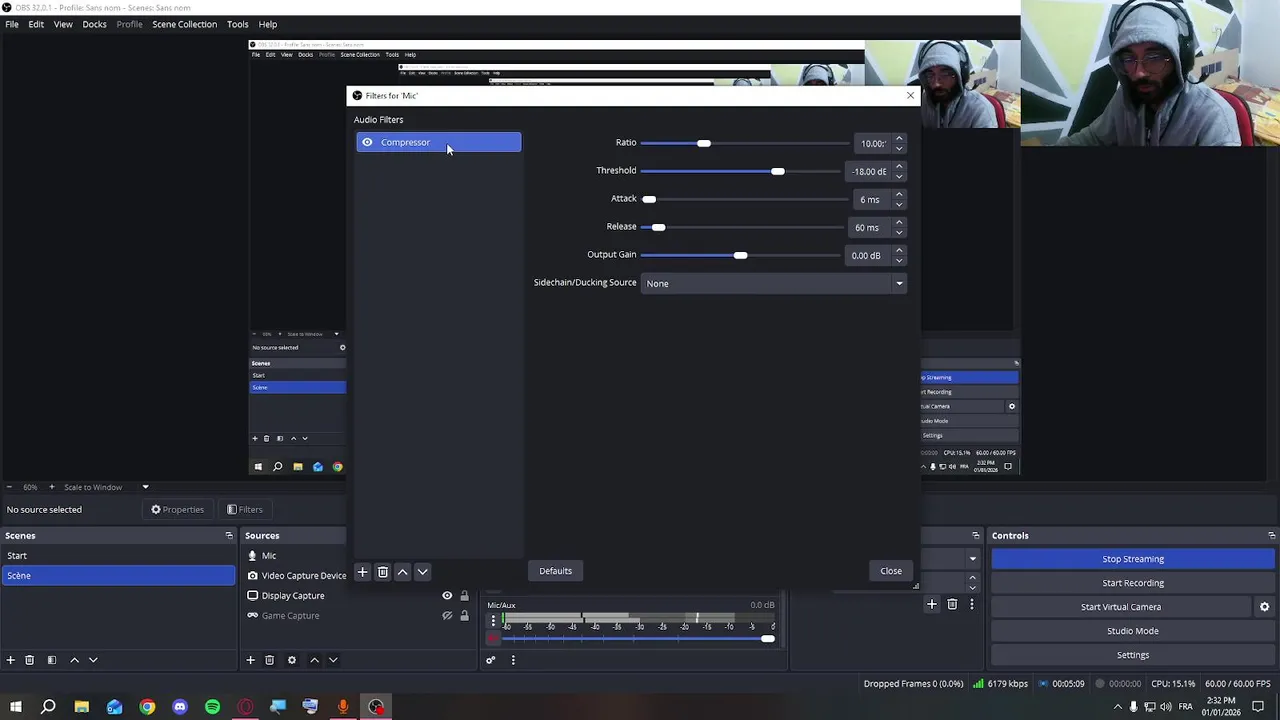Screen dimensions: 1280x720
Task: Open the Sidechain/Ducking Source dropdown
Action: coord(774,283)
